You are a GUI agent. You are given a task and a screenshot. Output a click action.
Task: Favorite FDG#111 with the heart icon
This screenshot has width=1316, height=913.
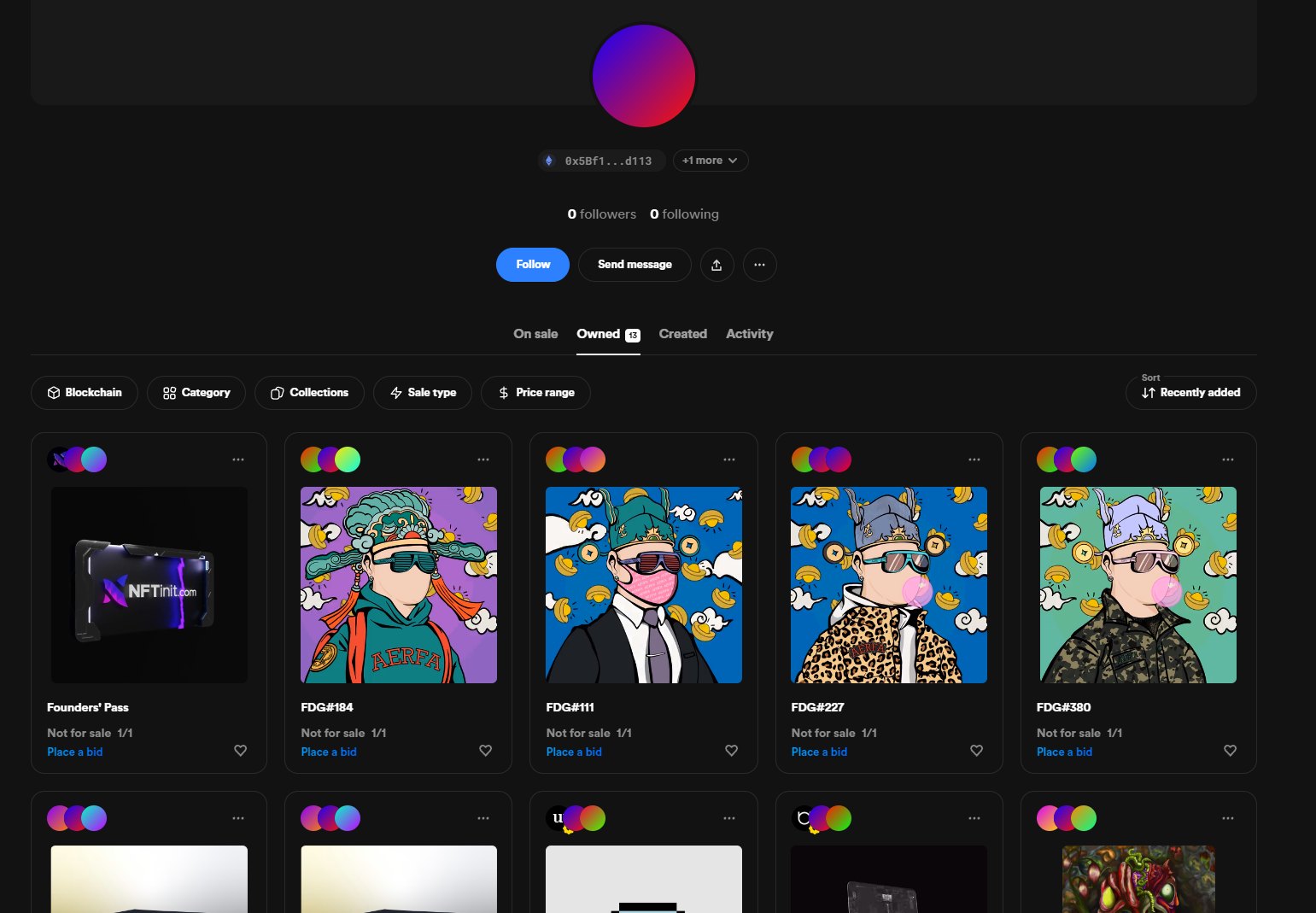coord(731,751)
